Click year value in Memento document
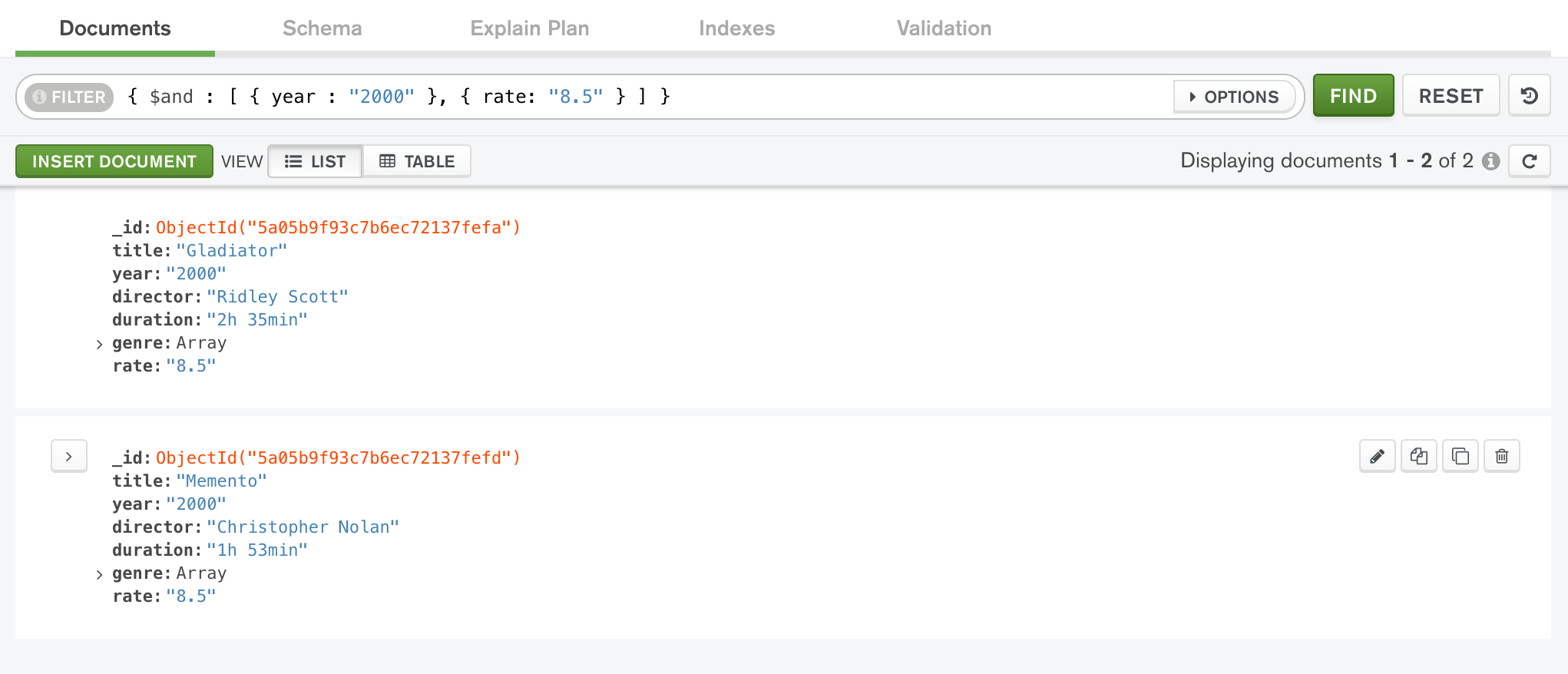1568x674 pixels. 196,504
